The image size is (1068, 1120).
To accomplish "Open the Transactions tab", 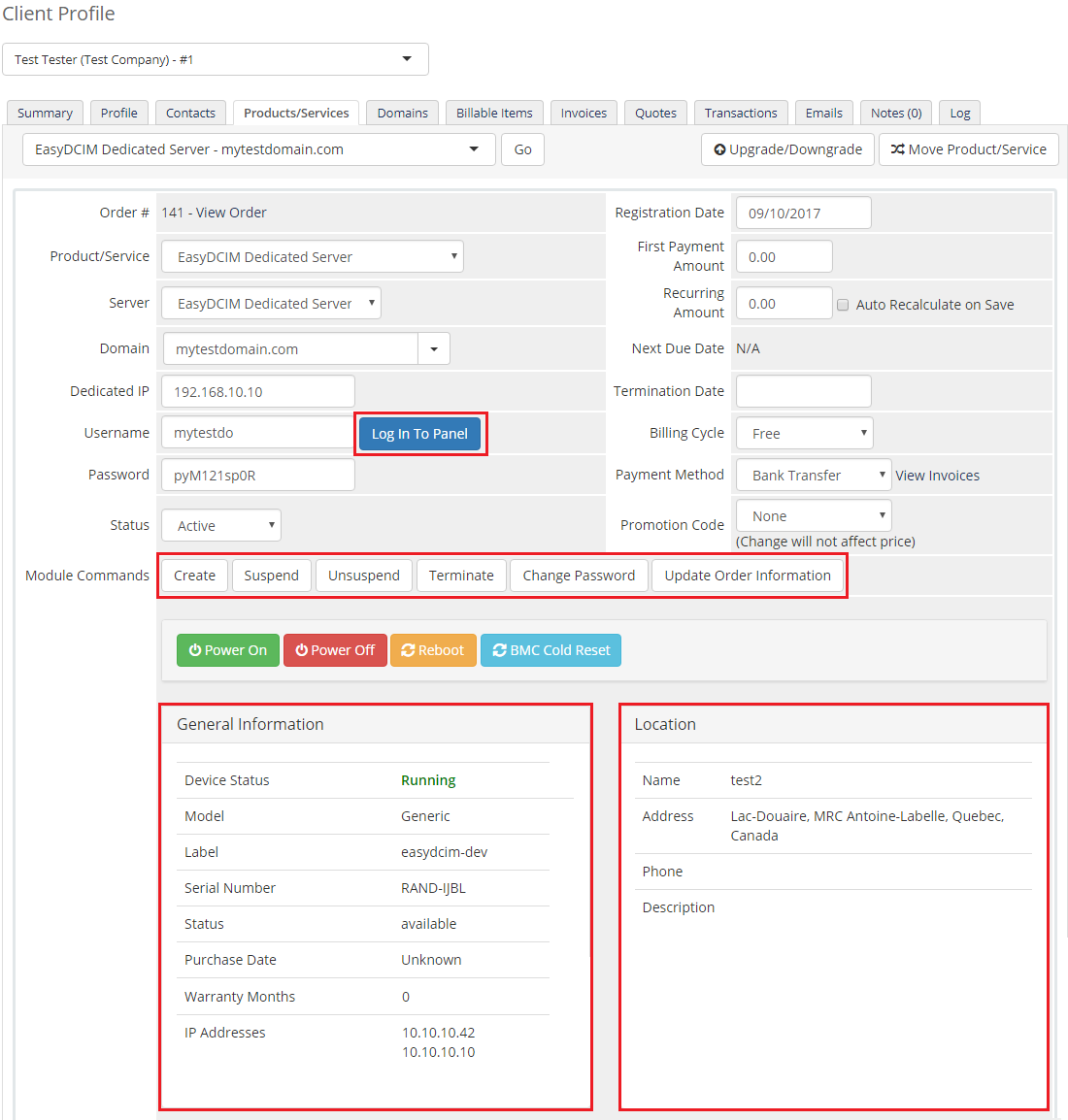I will (741, 113).
